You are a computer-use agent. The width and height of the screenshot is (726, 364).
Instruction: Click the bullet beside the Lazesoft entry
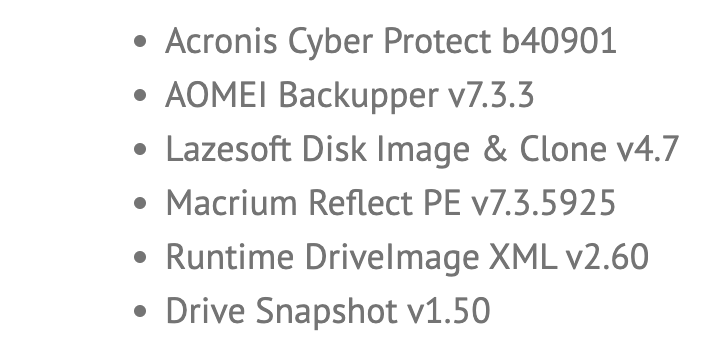[140, 150]
